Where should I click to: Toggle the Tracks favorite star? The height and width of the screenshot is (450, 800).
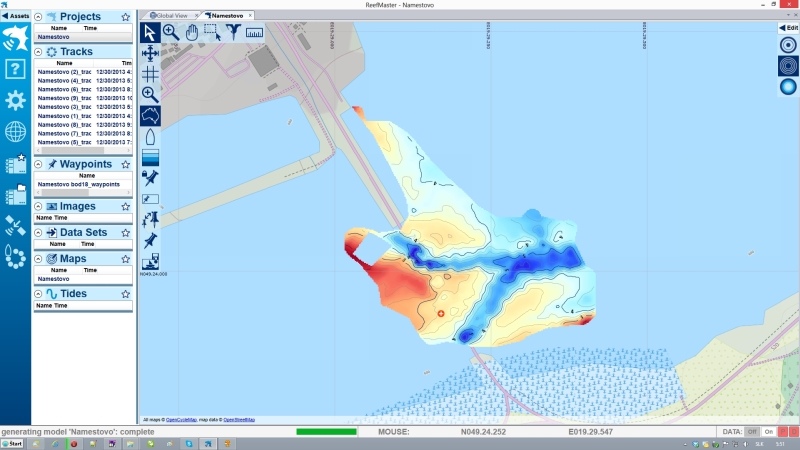125,51
